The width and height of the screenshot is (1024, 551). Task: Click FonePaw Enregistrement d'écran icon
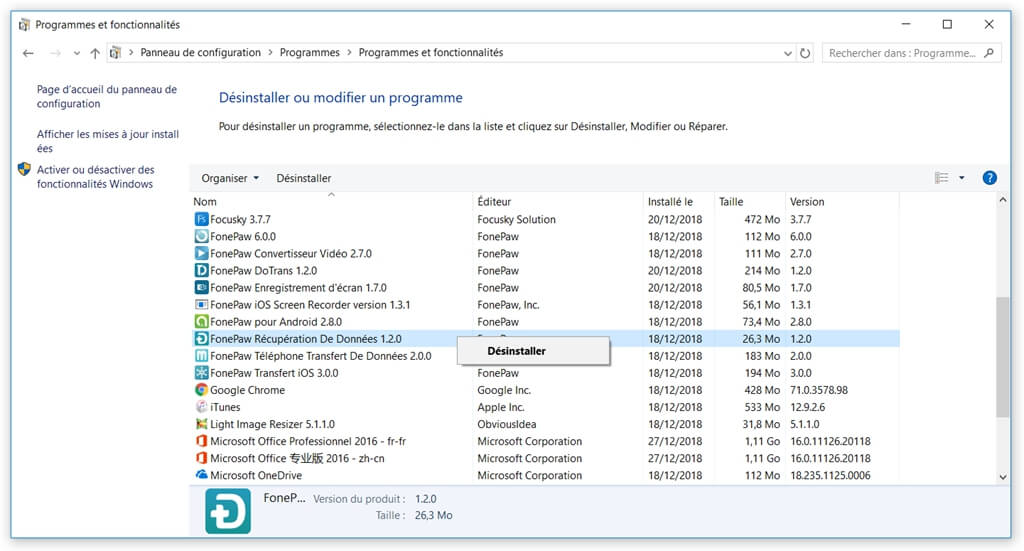pos(201,287)
